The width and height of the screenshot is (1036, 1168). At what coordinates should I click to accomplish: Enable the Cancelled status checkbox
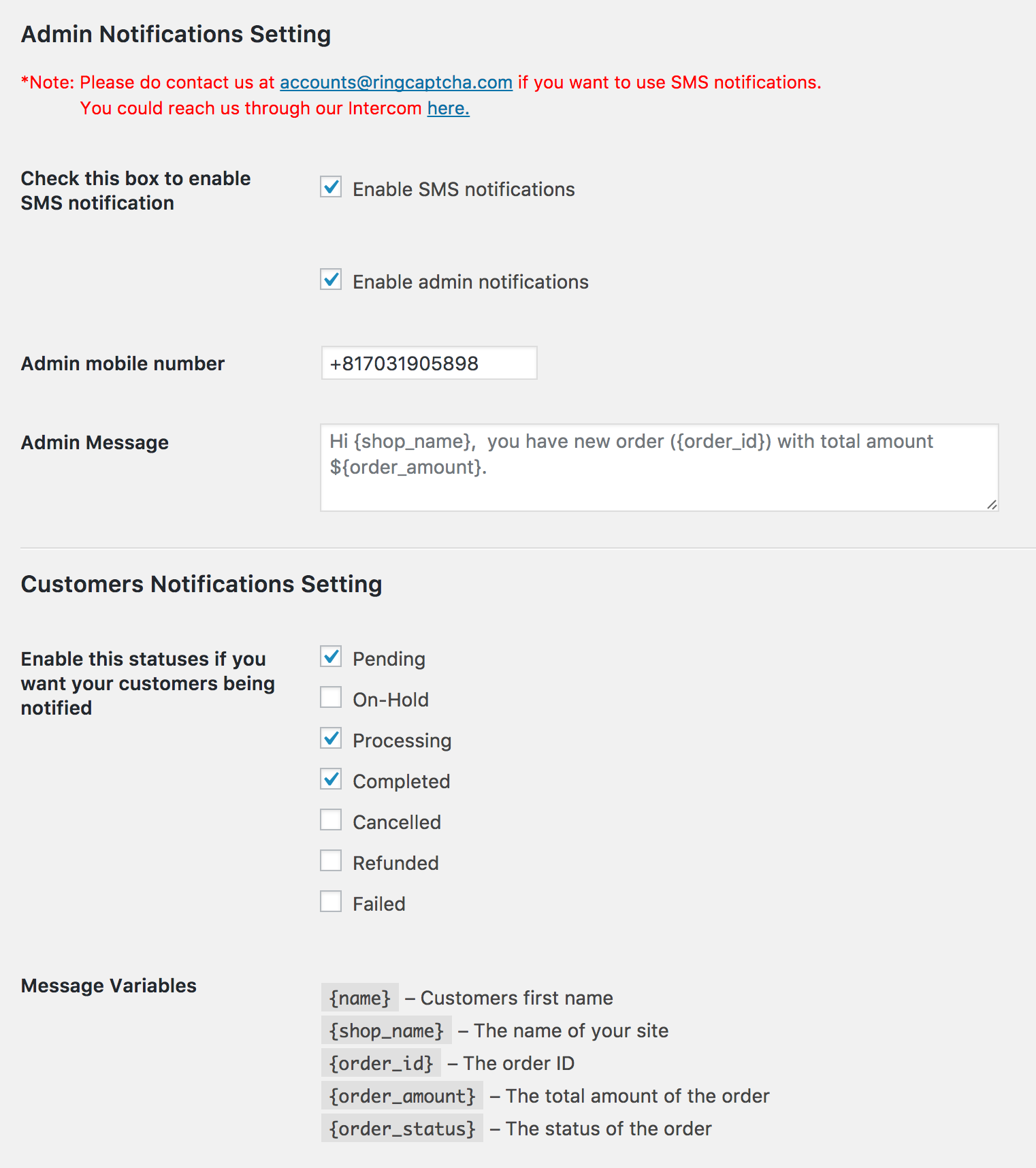[331, 820]
